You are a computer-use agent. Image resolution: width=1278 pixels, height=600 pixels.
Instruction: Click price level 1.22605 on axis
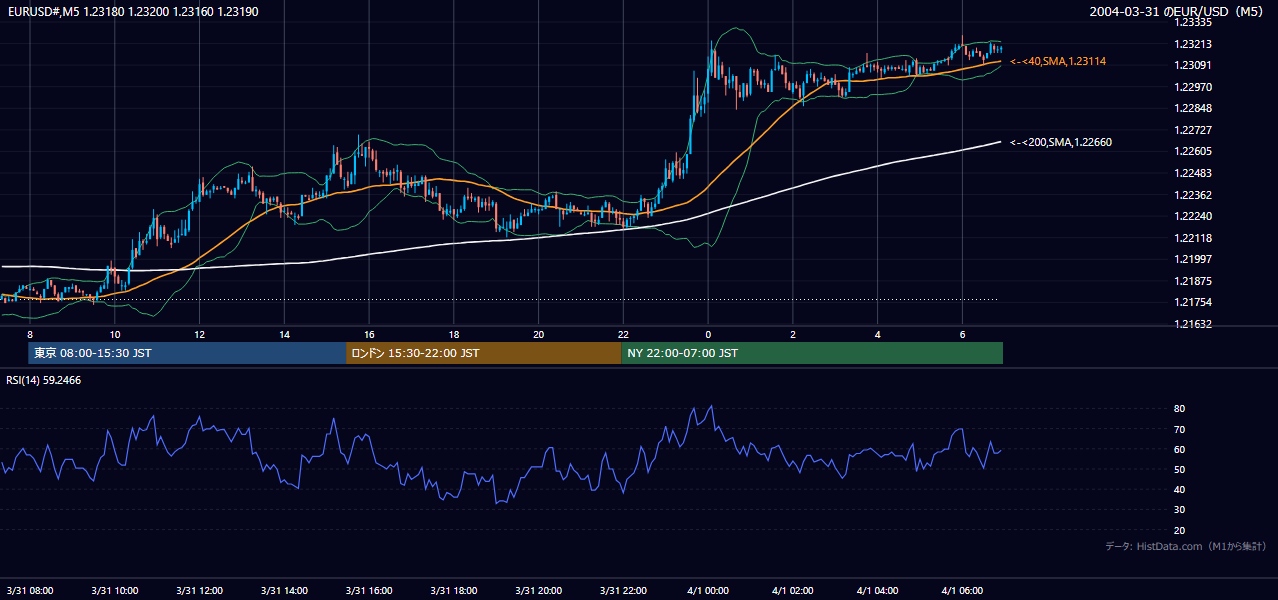(x=1193, y=151)
